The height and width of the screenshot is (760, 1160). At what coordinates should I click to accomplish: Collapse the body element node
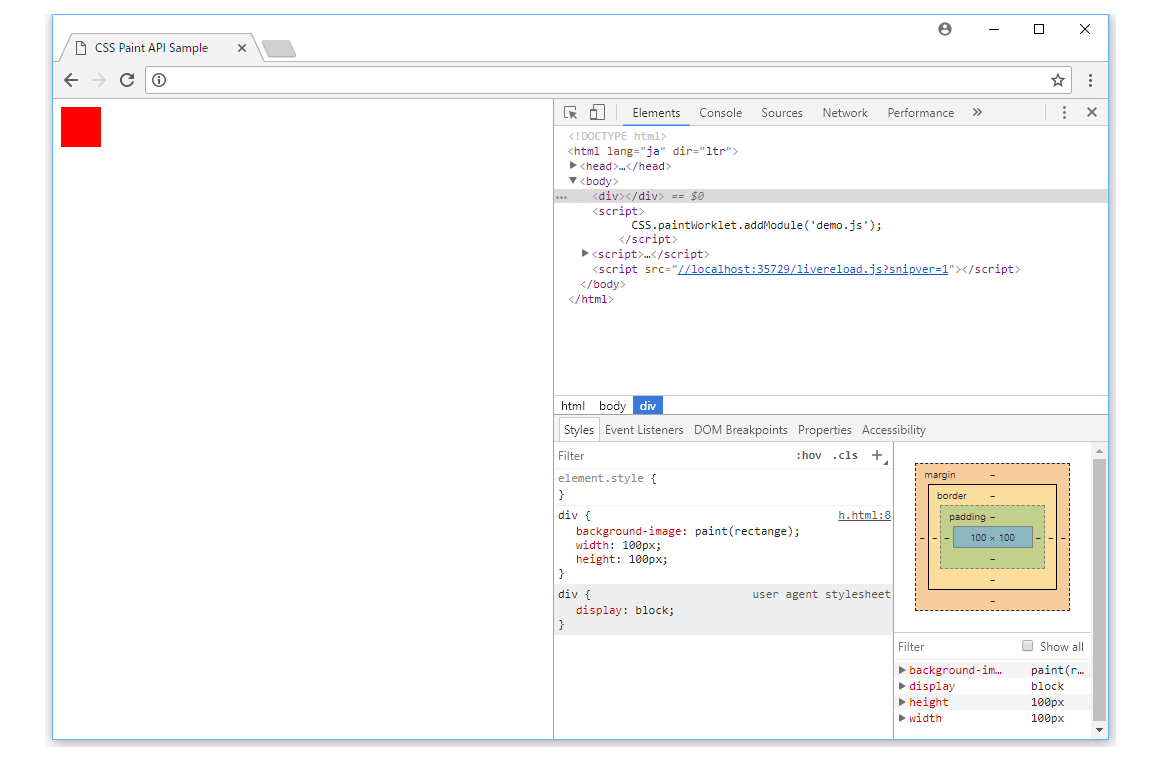coord(573,181)
